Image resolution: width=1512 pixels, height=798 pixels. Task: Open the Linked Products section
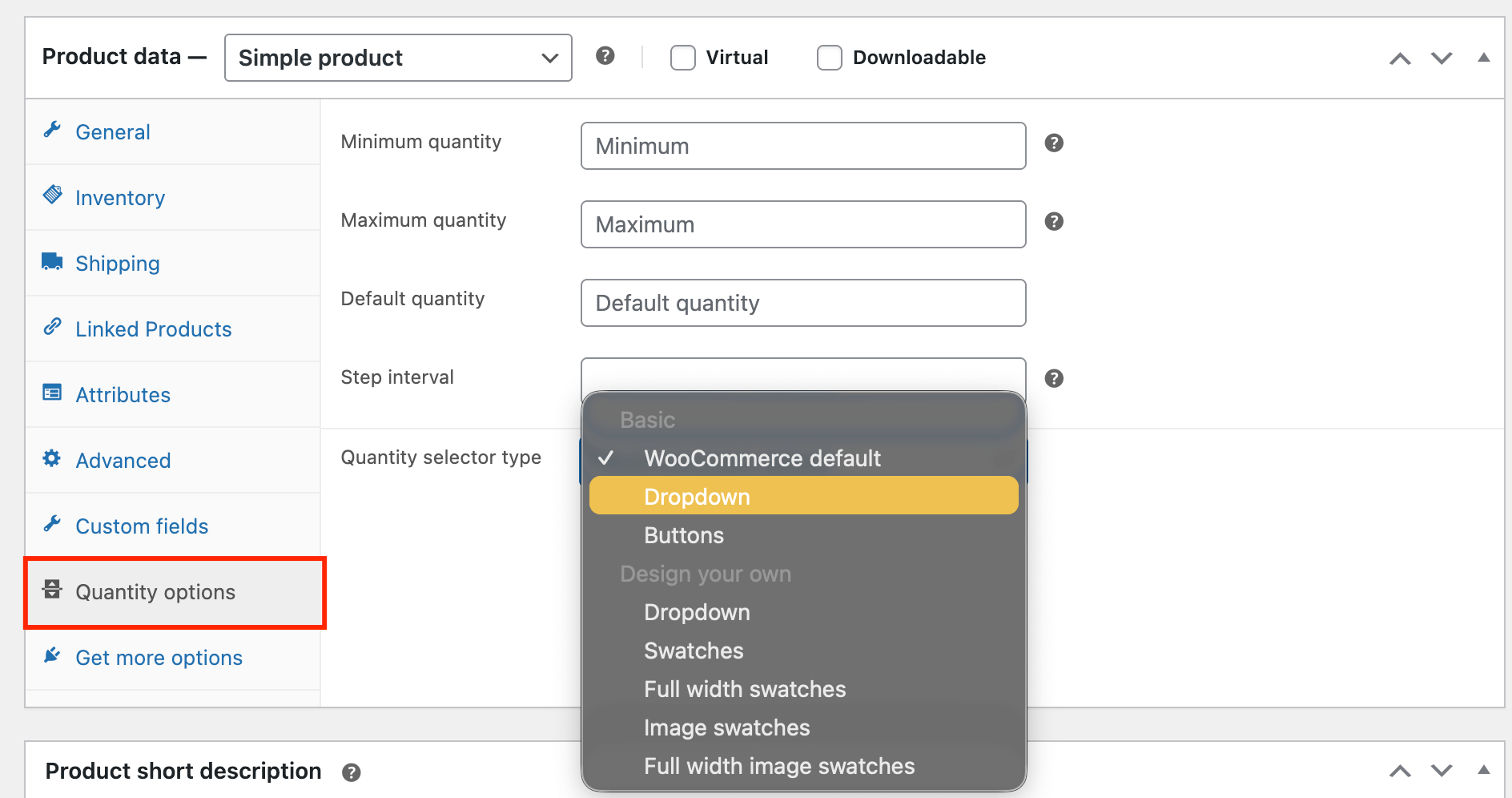pyautogui.click(x=153, y=328)
